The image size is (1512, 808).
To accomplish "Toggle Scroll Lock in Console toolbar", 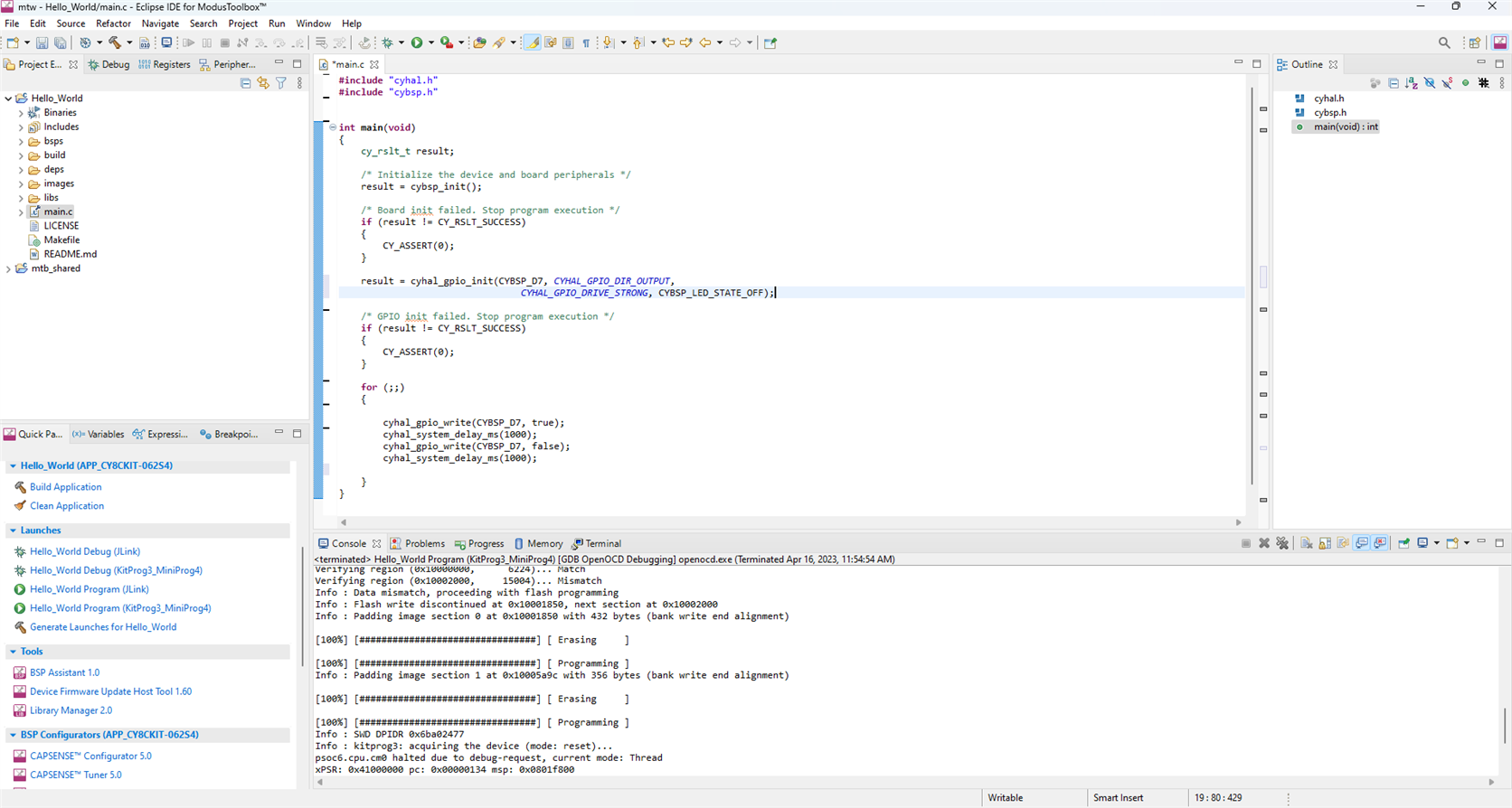I will (x=1325, y=543).
